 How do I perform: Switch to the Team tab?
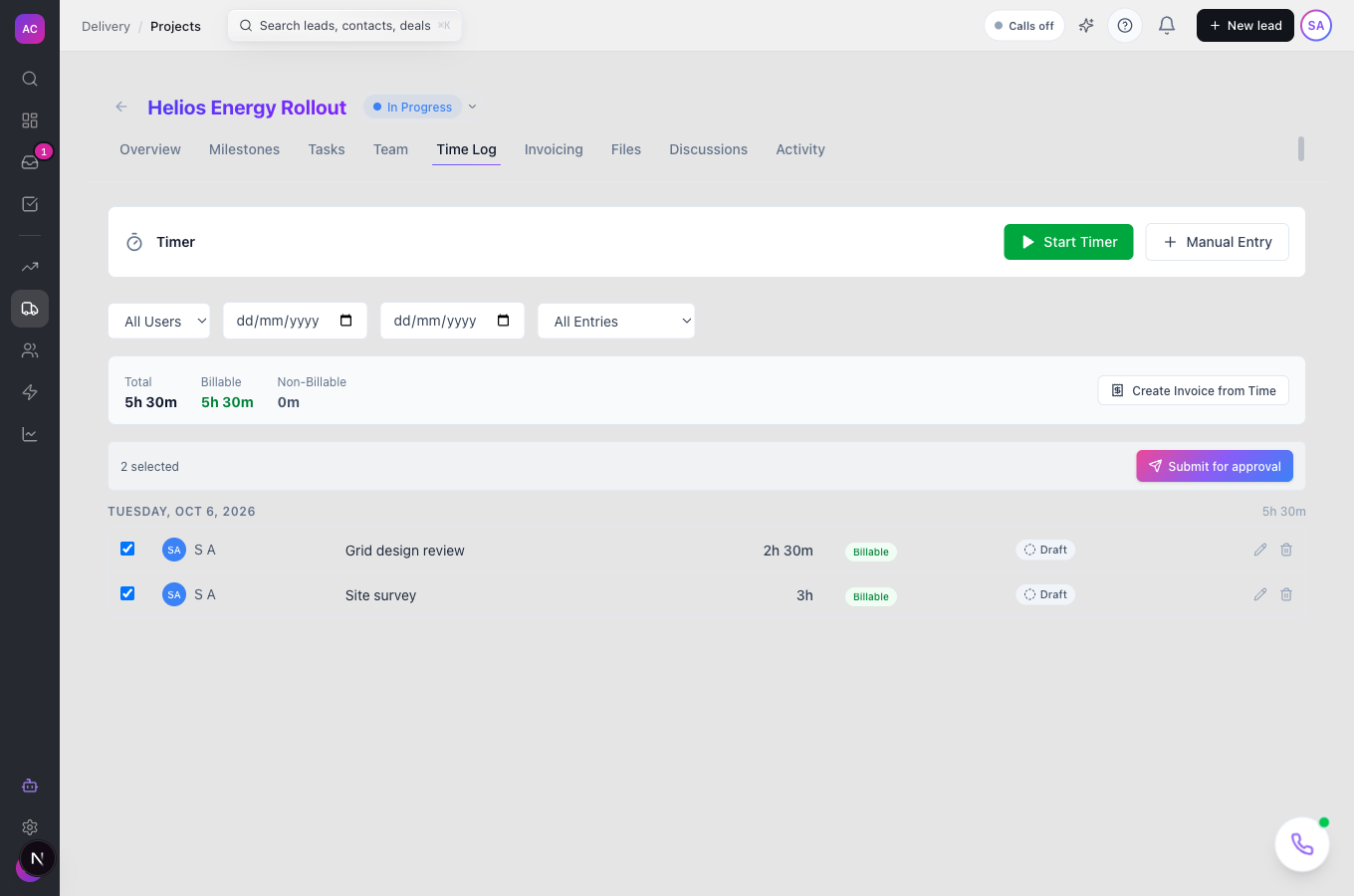point(390,149)
